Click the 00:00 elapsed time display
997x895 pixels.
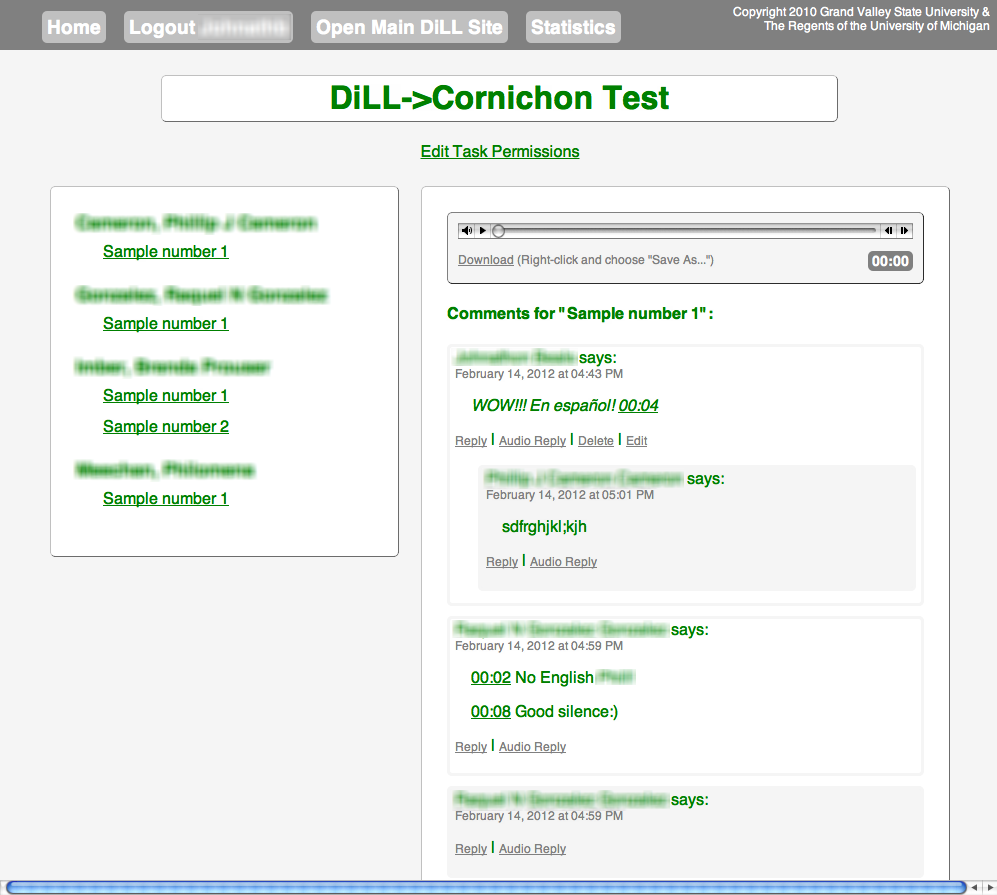pyautogui.click(x=890, y=261)
